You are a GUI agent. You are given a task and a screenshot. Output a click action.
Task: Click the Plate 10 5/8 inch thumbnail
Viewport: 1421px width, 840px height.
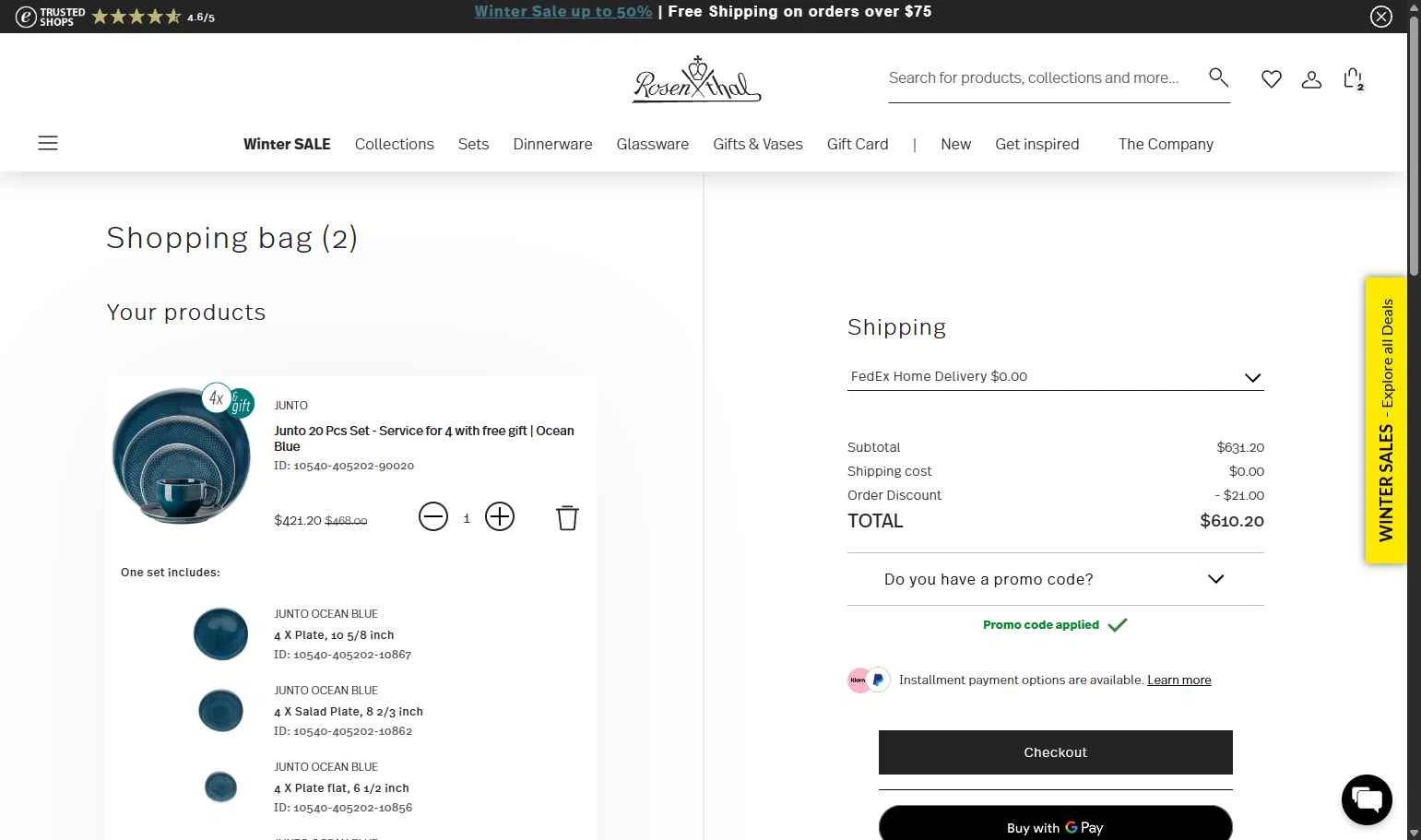(x=220, y=633)
